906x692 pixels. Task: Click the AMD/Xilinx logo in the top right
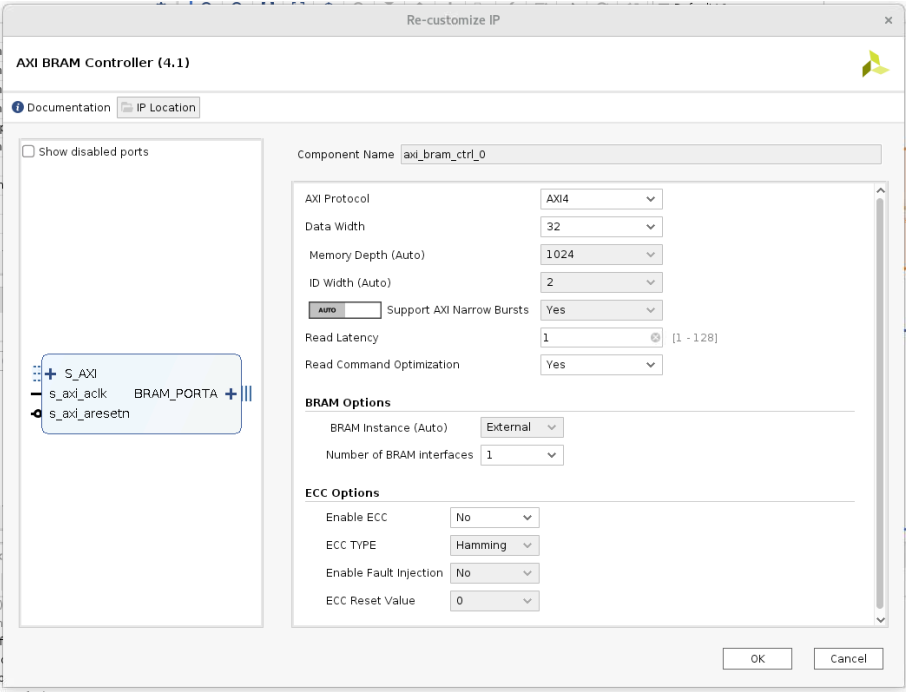(875, 62)
